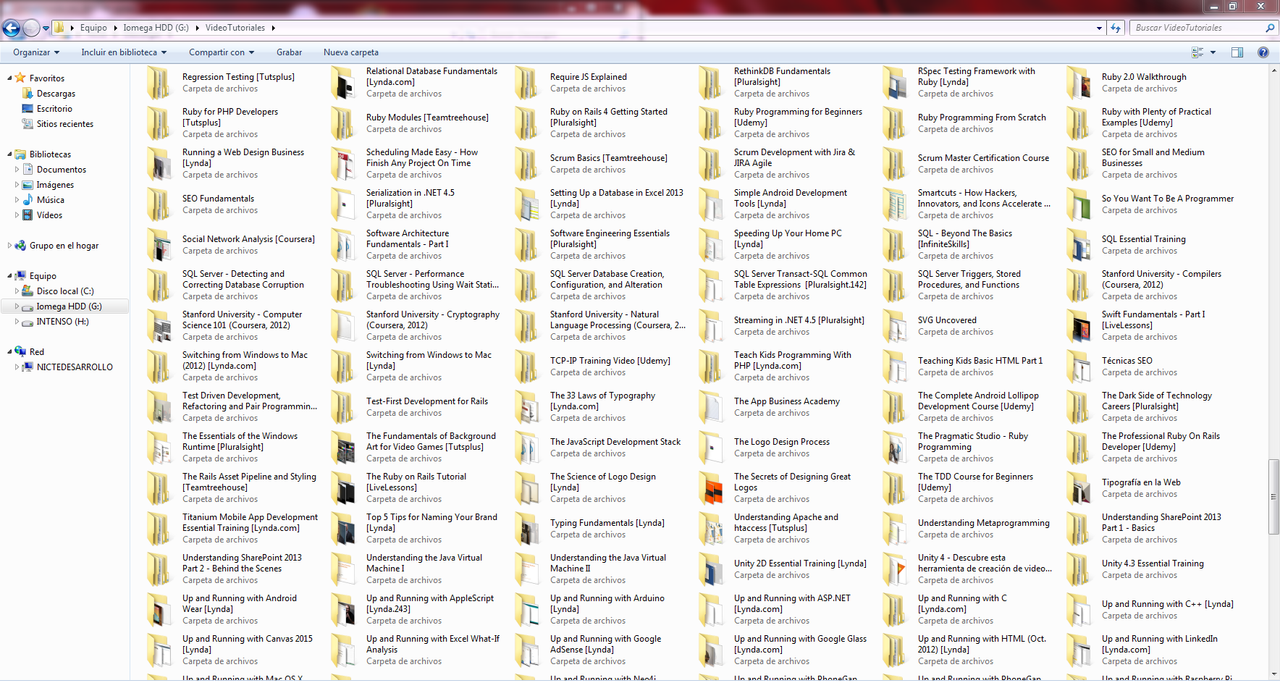This screenshot has height=681, width=1280.
Task: Open the Compartir con dropdown
Action: tap(221, 52)
